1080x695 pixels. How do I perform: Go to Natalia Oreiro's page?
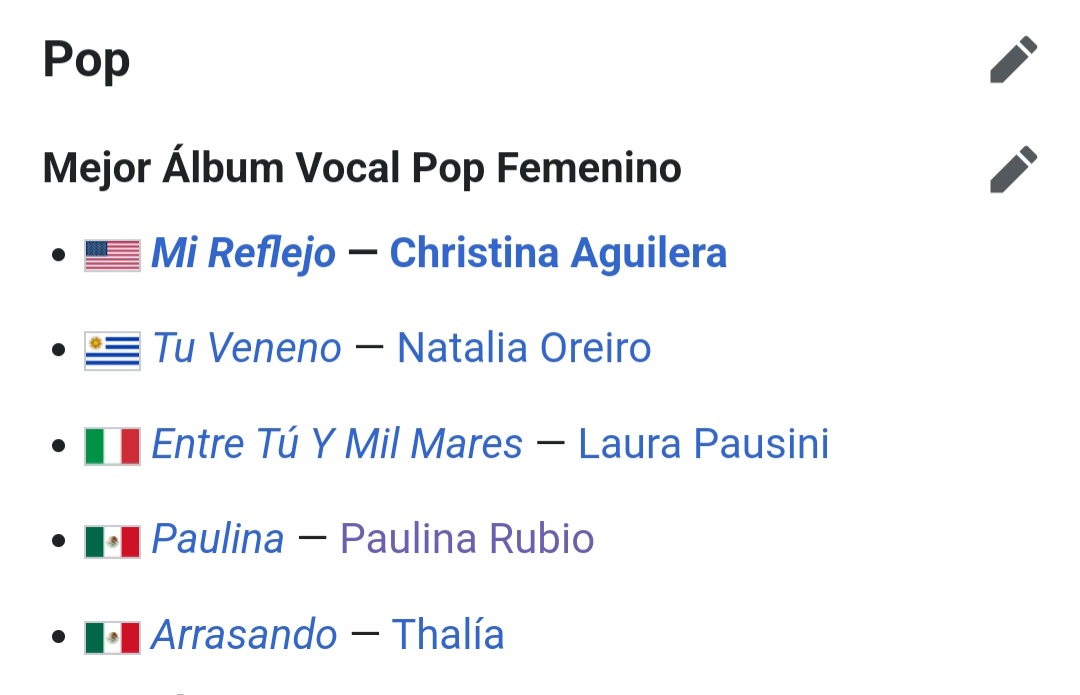pyautogui.click(x=524, y=348)
